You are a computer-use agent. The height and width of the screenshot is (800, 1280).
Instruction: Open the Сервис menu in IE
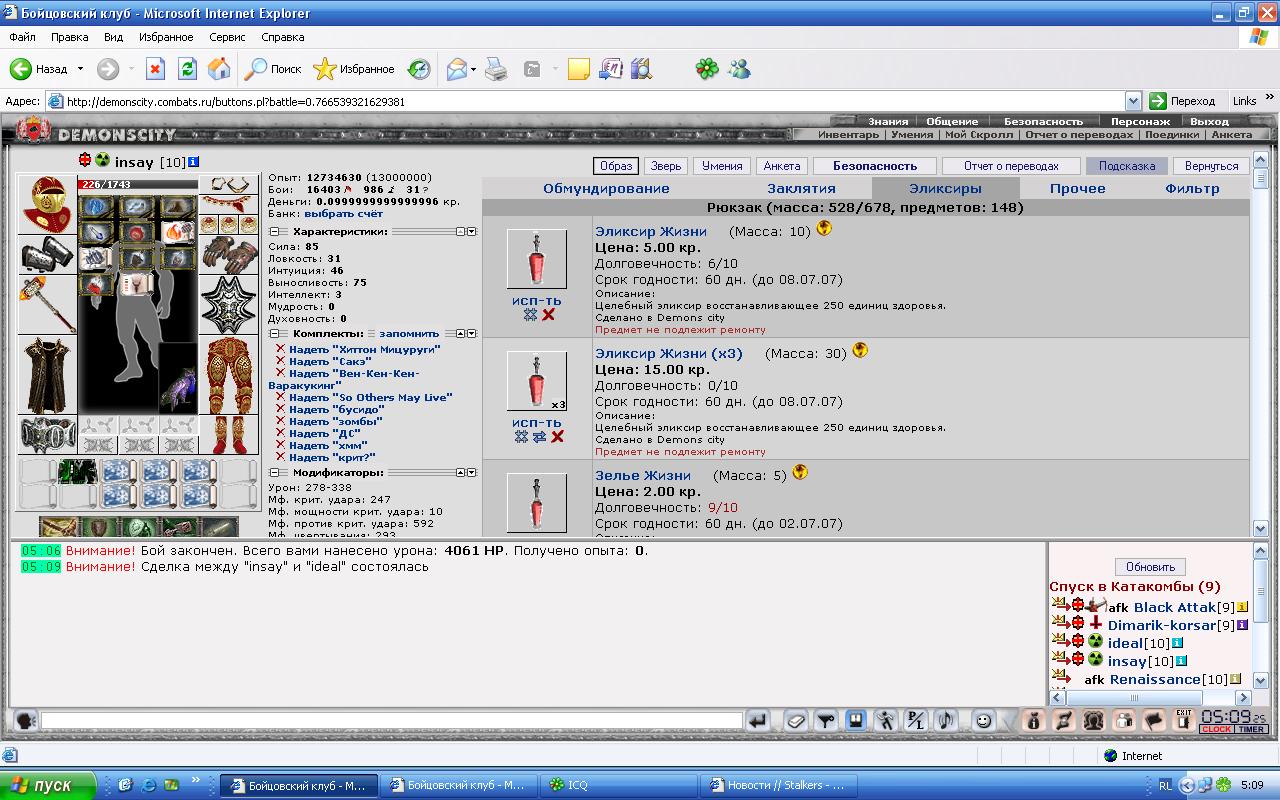pyautogui.click(x=227, y=37)
